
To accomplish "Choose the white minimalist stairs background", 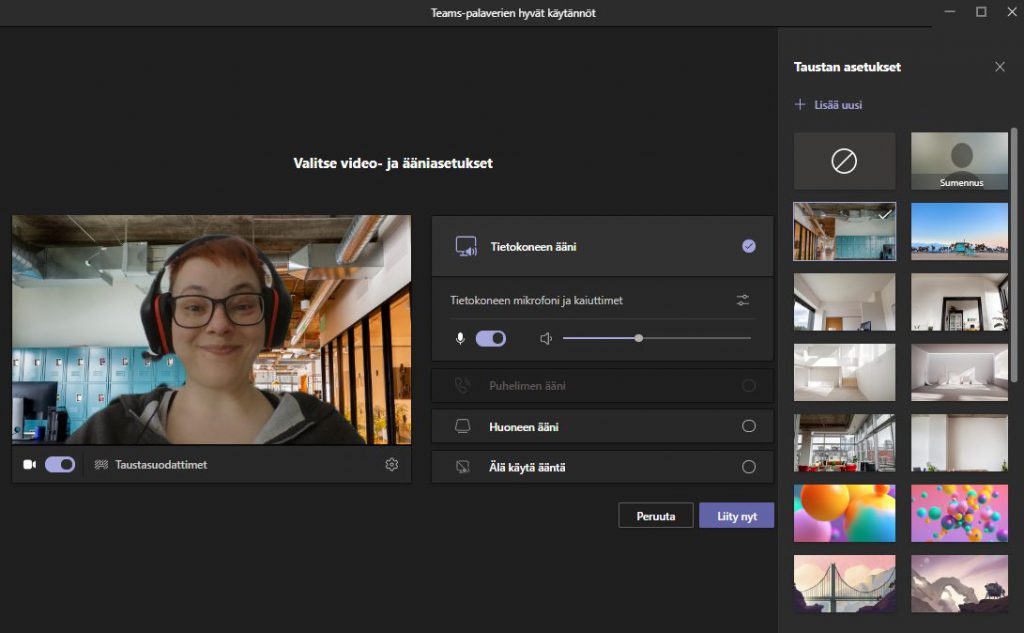I will click(x=844, y=372).
